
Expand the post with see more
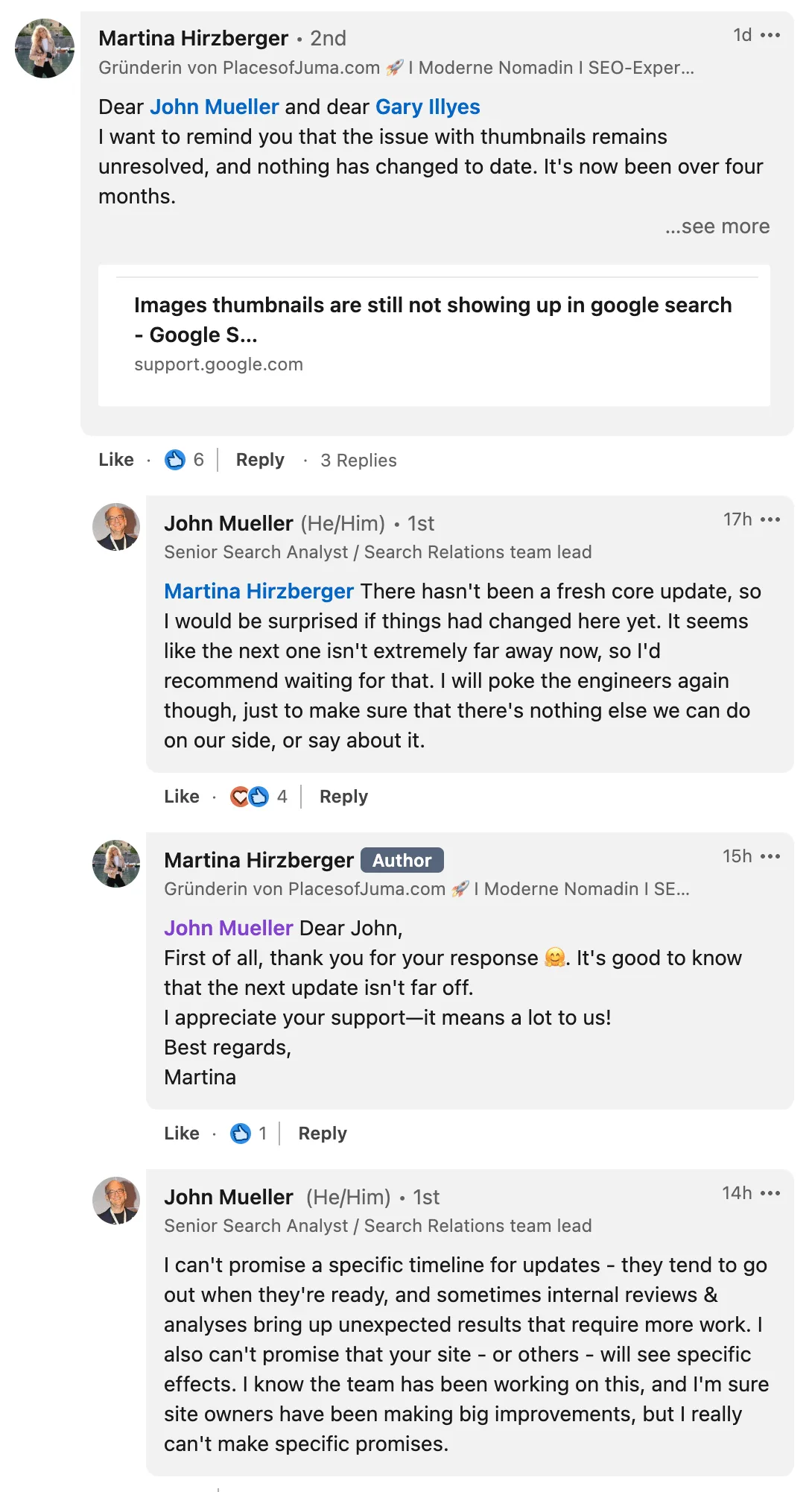[x=717, y=227]
